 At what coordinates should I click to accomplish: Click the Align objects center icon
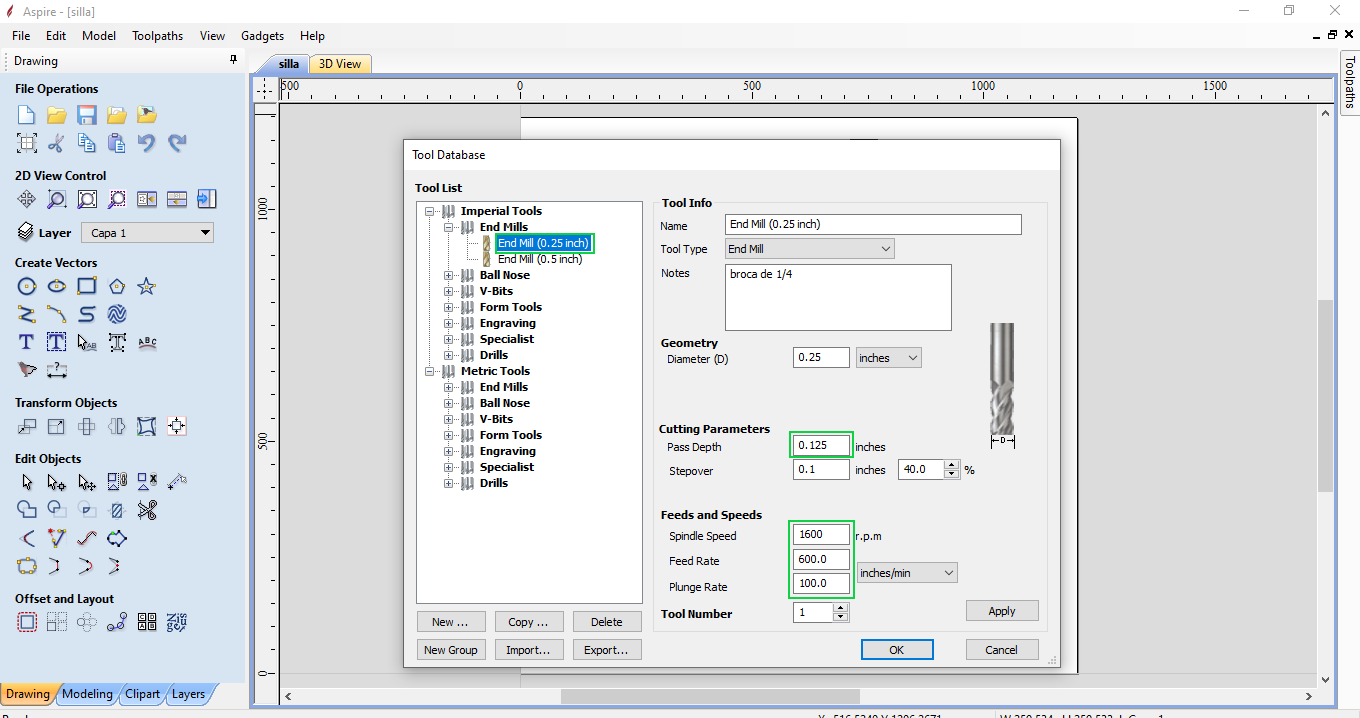tap(177, 427)
